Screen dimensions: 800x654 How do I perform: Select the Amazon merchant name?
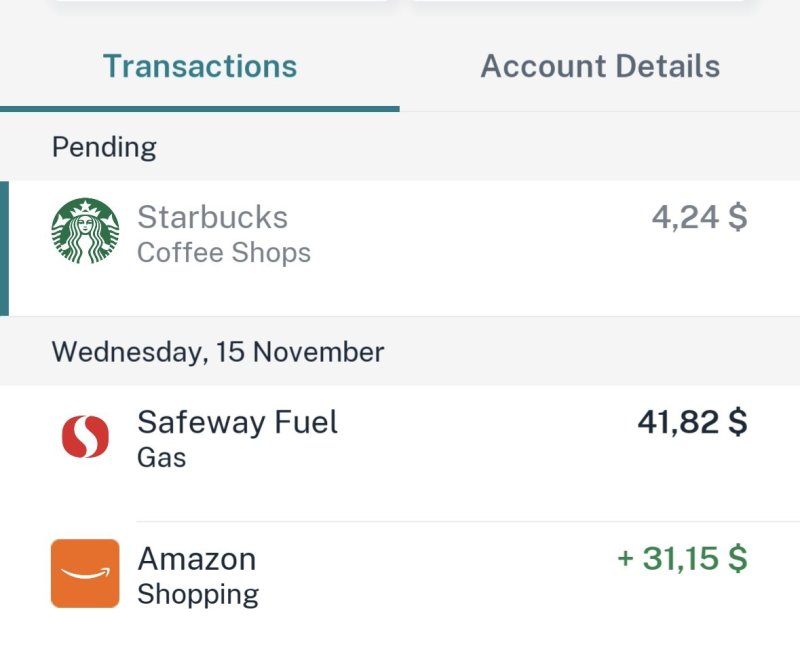196,558
